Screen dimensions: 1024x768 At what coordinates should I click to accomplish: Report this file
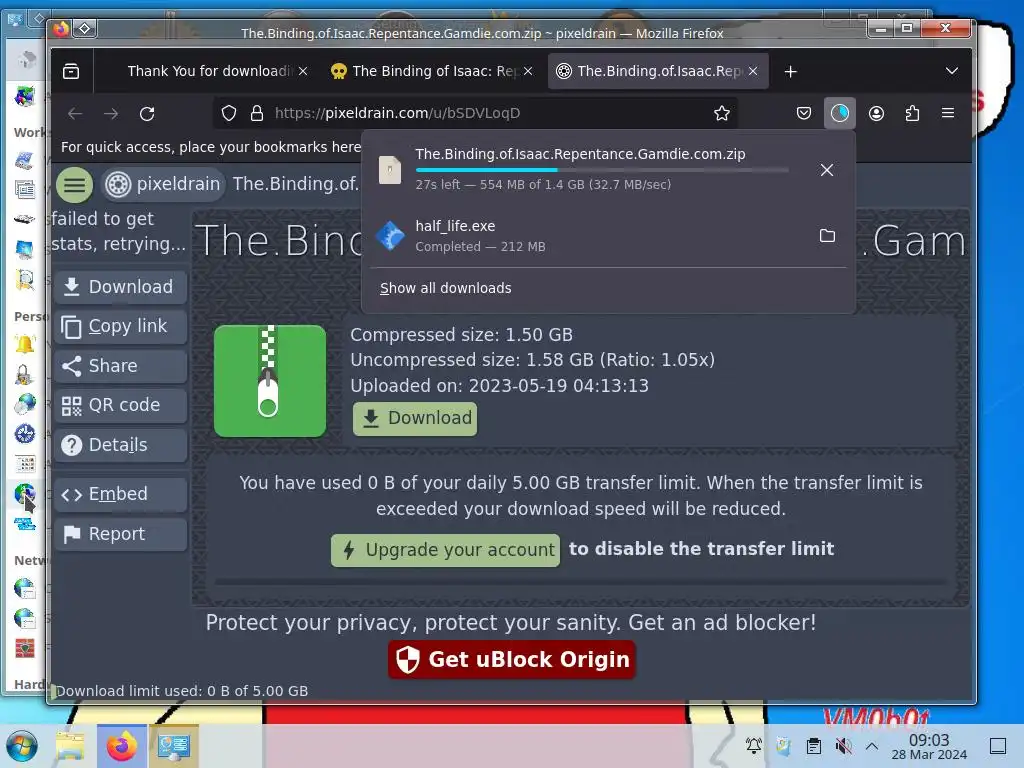pos(120,534)
